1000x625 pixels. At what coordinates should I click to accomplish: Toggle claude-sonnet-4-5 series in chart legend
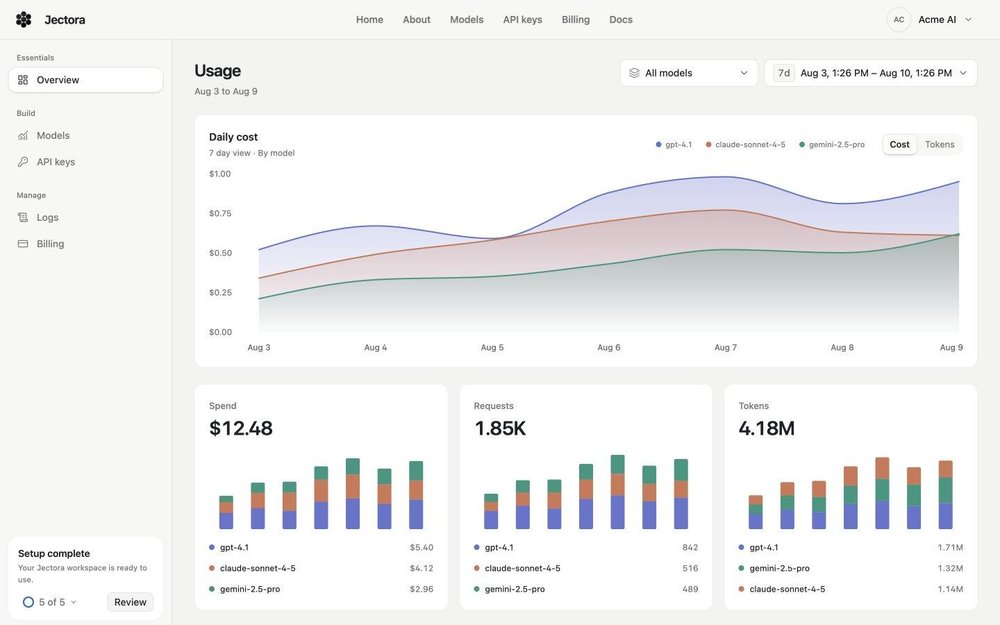point(746,145)
